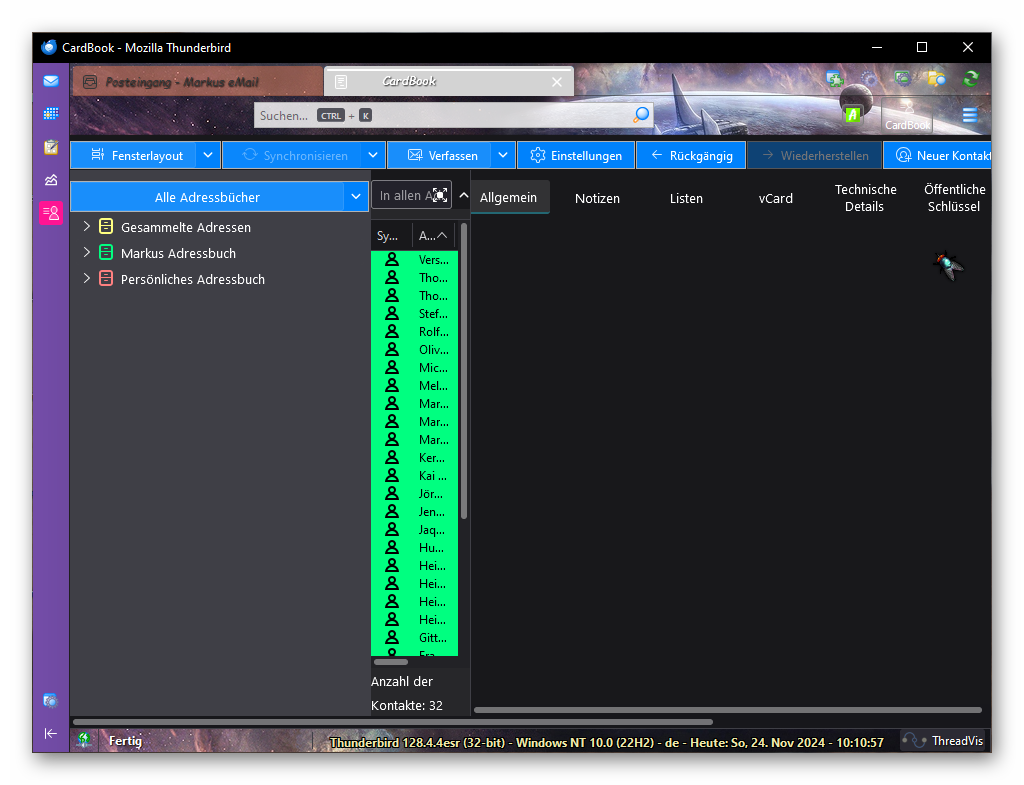Click the status bar globe icon
This screenshot has height=785, width=1024.
[x=84, y=741]
